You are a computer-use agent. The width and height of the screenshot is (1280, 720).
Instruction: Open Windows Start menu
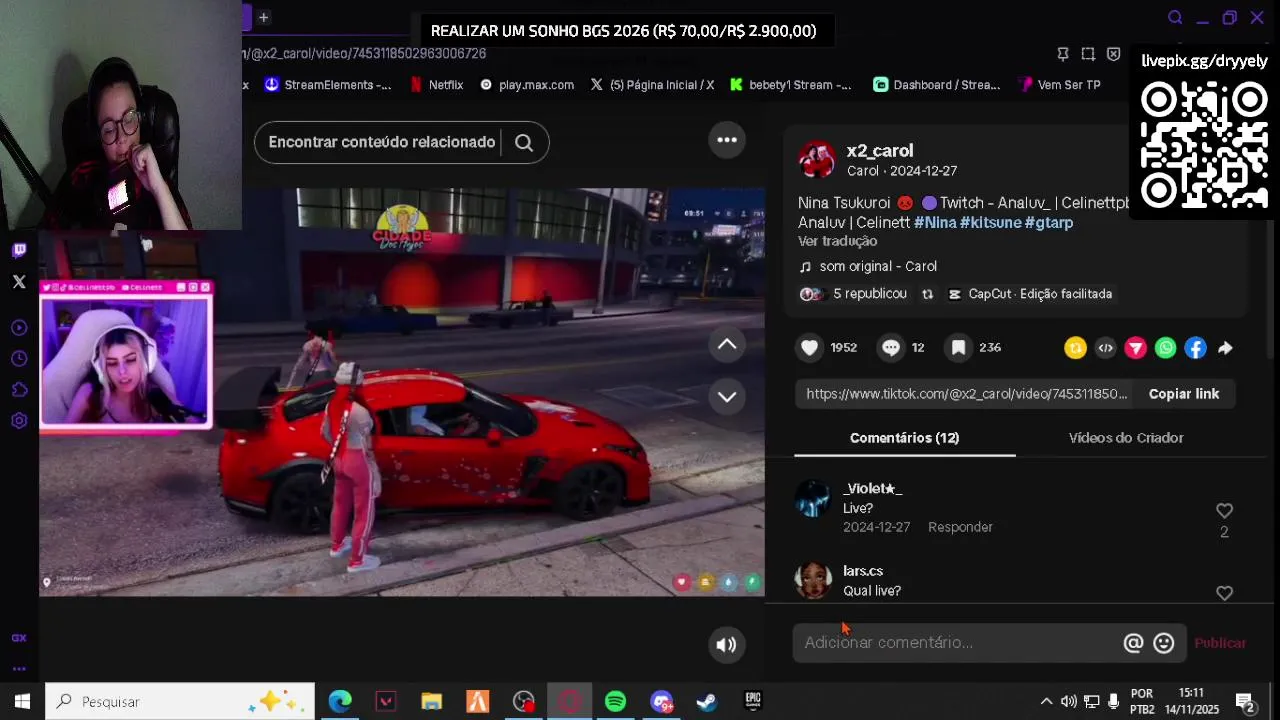click(22, 702)
